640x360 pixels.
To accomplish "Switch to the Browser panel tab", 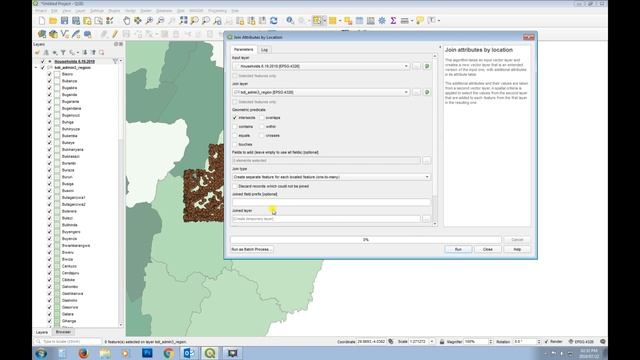I will point(63,332).
